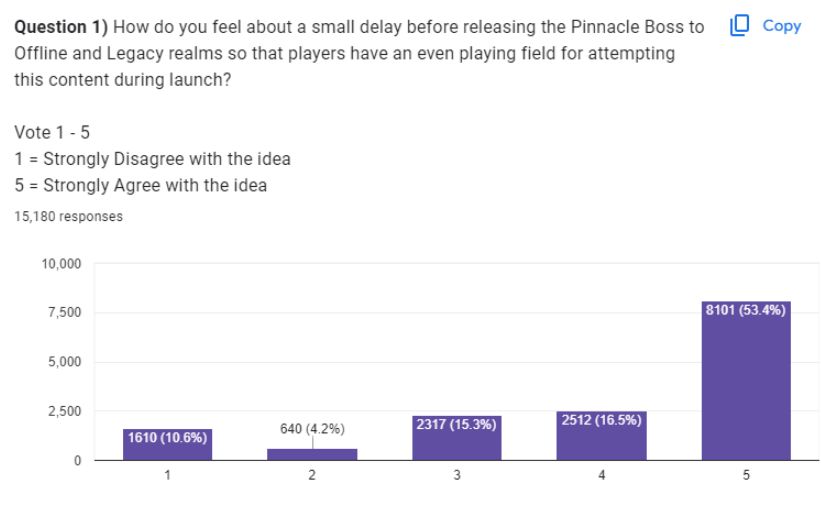Click the 2317 (15.3%) data label
The height and width of the screenshot is (508, 821).
coord(457,424)
